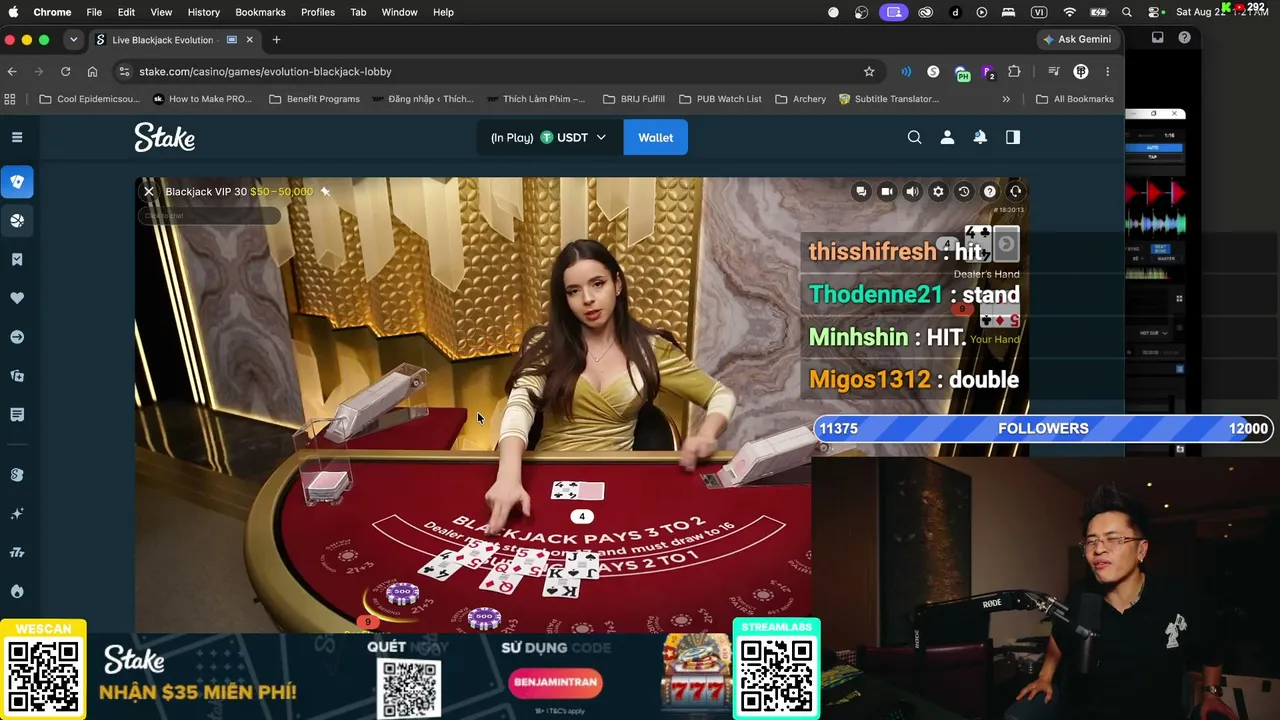Open the game chat bubble icon
Viewport: 1280px width, 720px height.
pyautogui.click(x=861, y=191)
